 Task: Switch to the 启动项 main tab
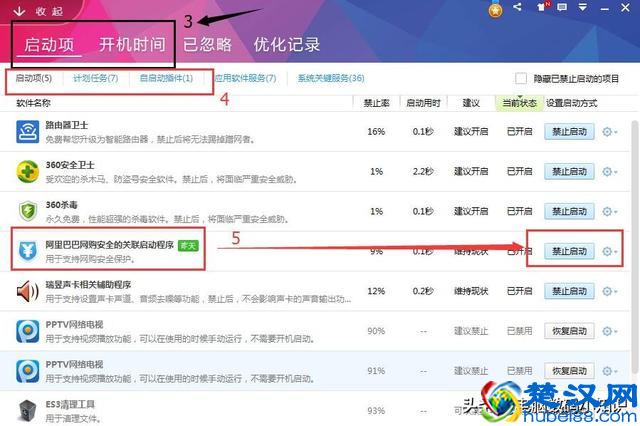[x=49, y=44]
